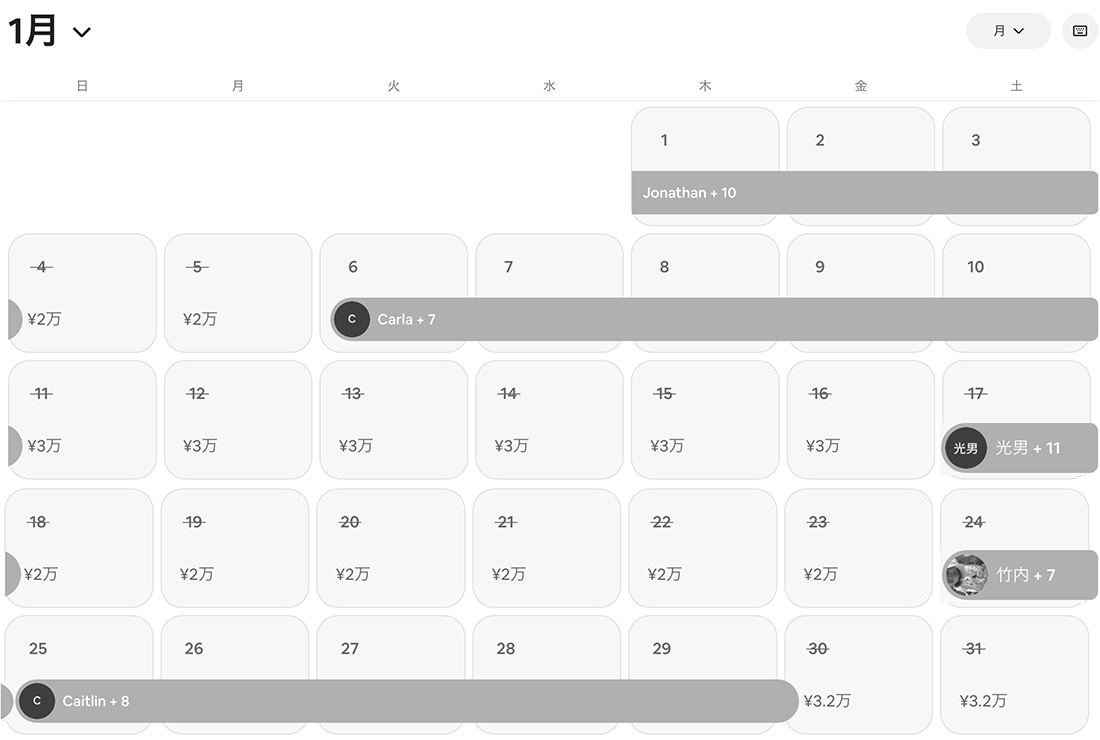Click Caitlin's guest avatar icon

pos(37,701)
